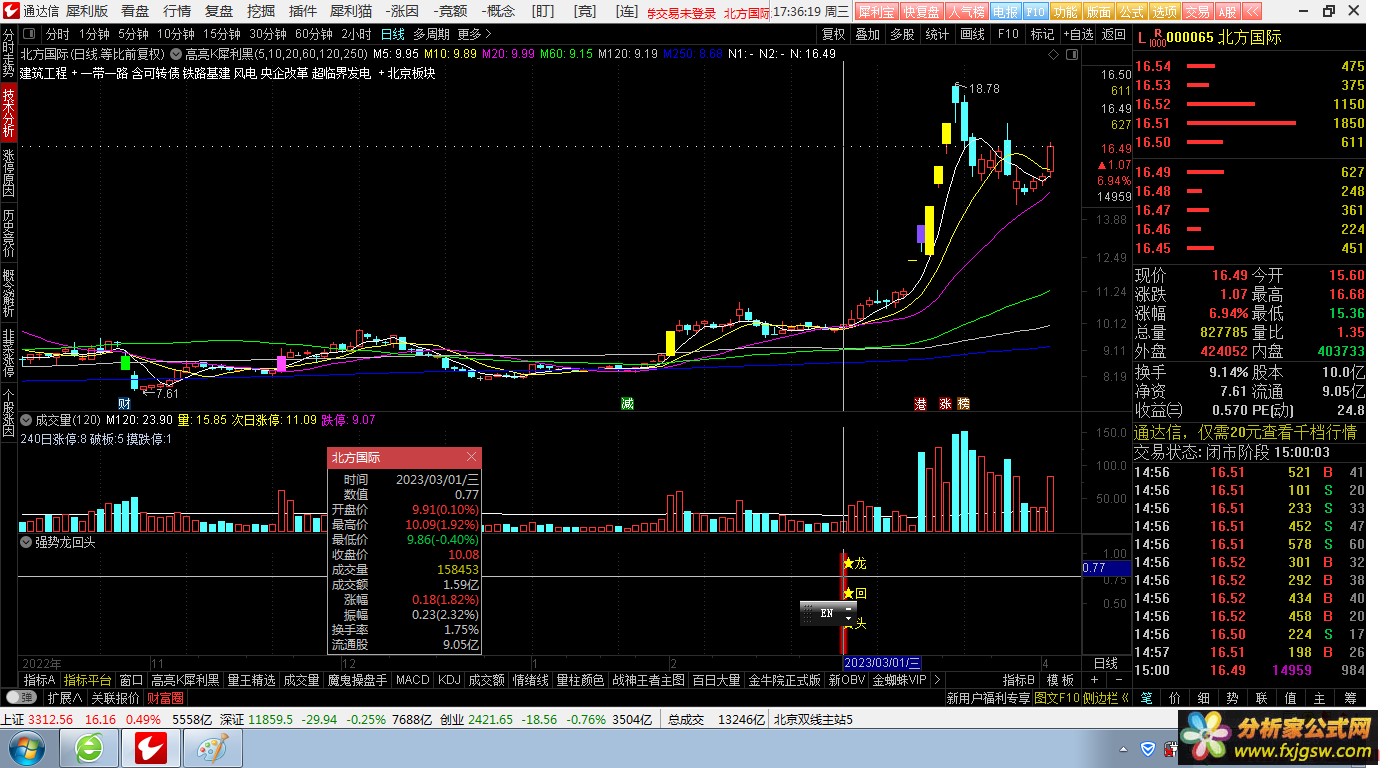Open indicator dropdown circle next to 高亮K犀利黑
This screenshot has height=768, width=1388.
coord(177,53)
